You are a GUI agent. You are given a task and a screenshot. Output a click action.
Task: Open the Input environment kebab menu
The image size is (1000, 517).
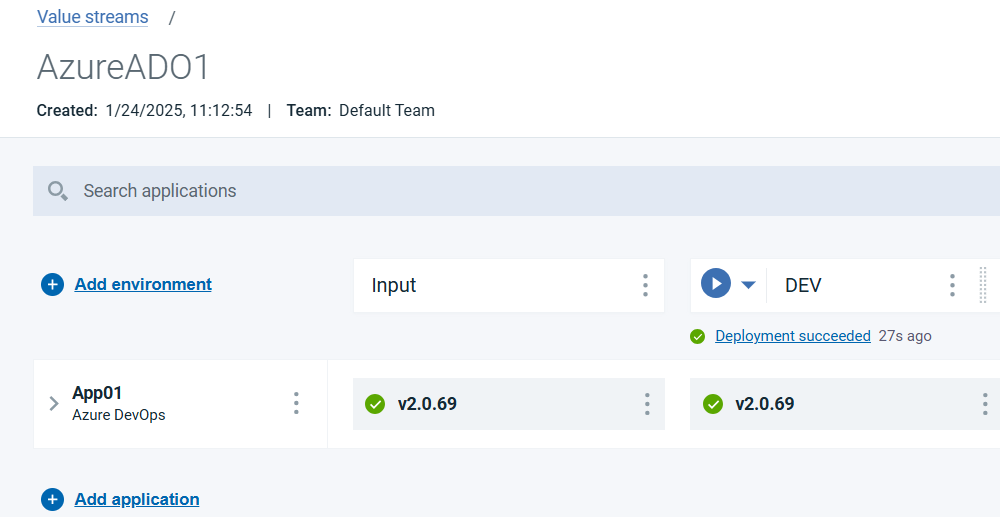645,285
